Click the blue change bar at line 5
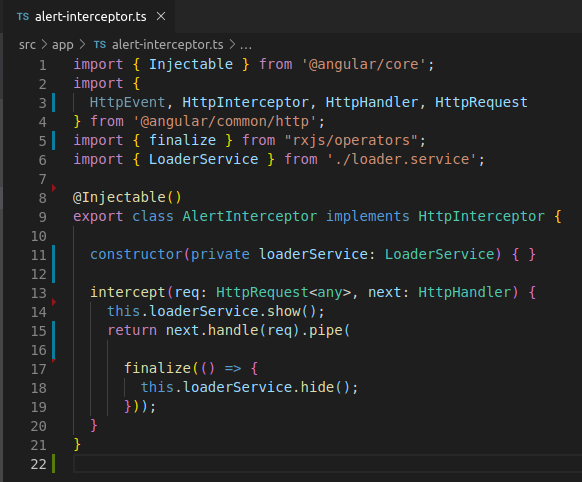The image size is (582, 482). tap(54, 140)
